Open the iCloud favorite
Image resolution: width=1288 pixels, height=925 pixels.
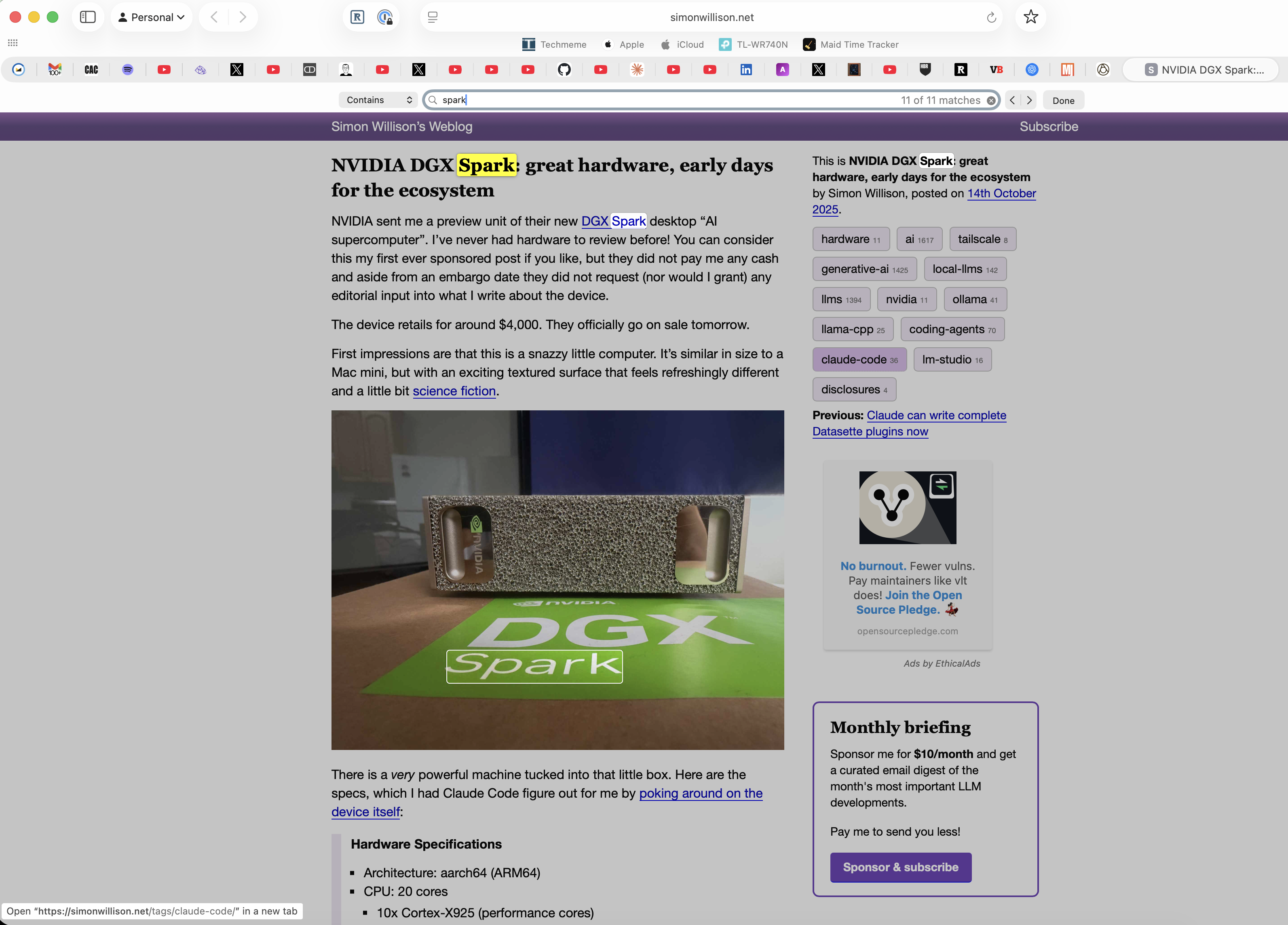[682, 44]
